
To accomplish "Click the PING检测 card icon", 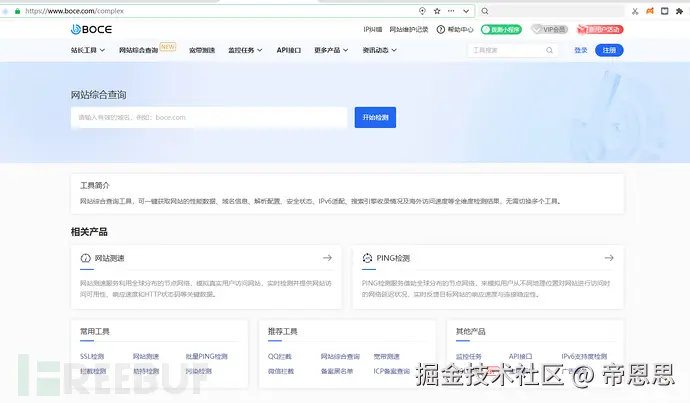I will point(367,258).
